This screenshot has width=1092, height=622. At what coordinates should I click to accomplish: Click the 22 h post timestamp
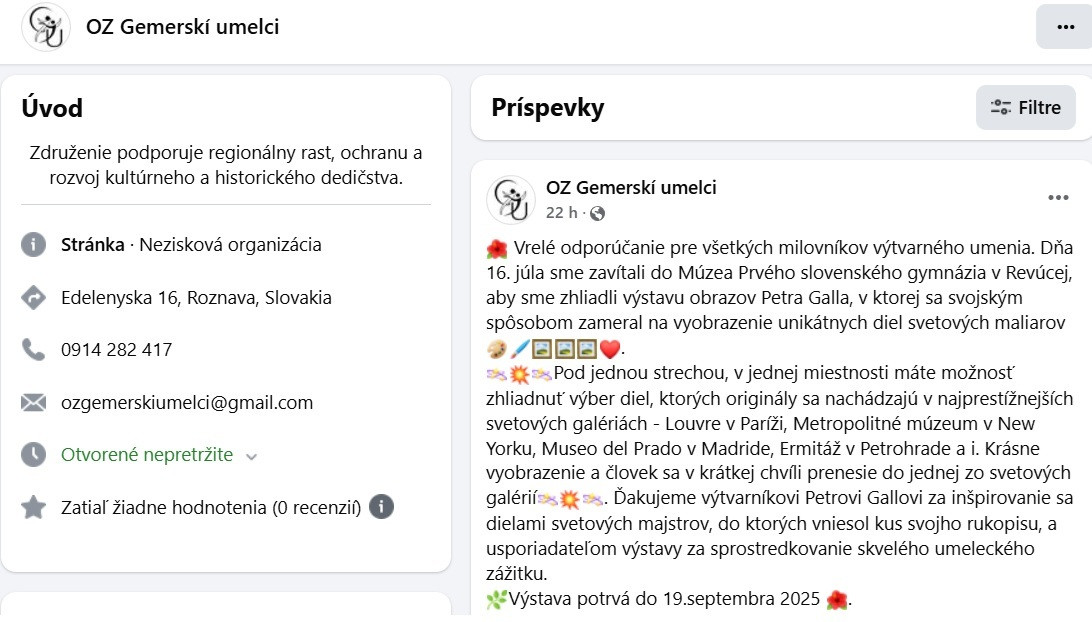pyautogui.click(x=561, y=213)
